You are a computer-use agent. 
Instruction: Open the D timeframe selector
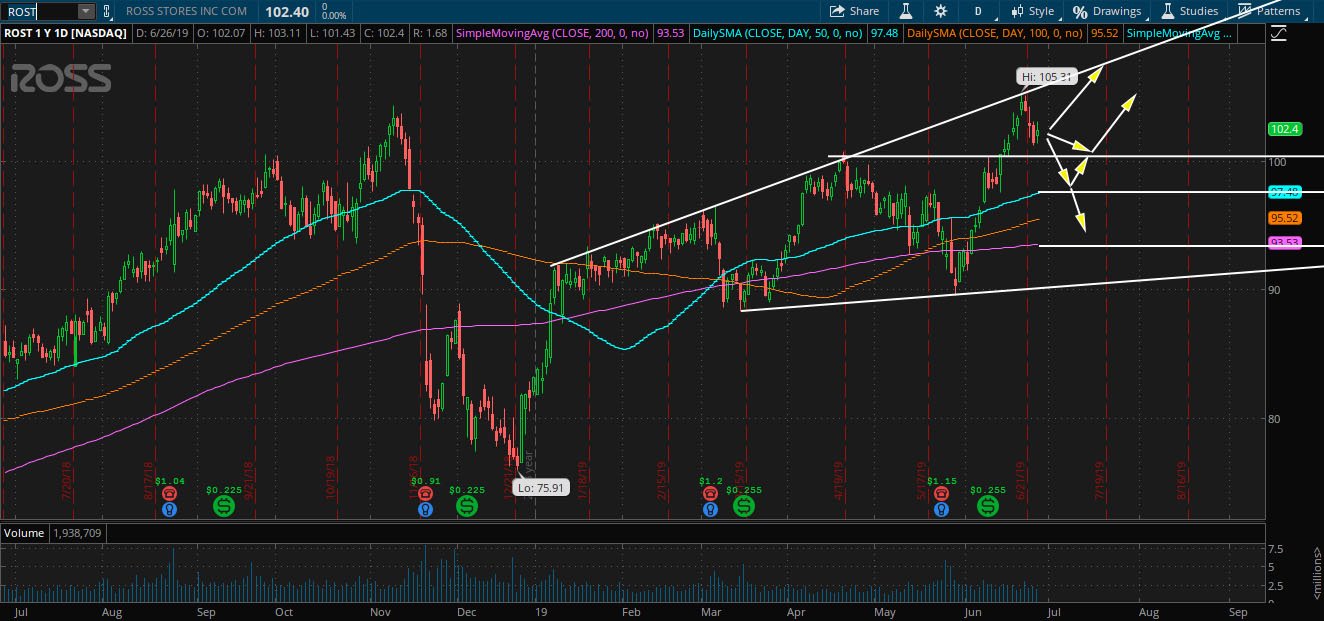(x=977, y=11)
